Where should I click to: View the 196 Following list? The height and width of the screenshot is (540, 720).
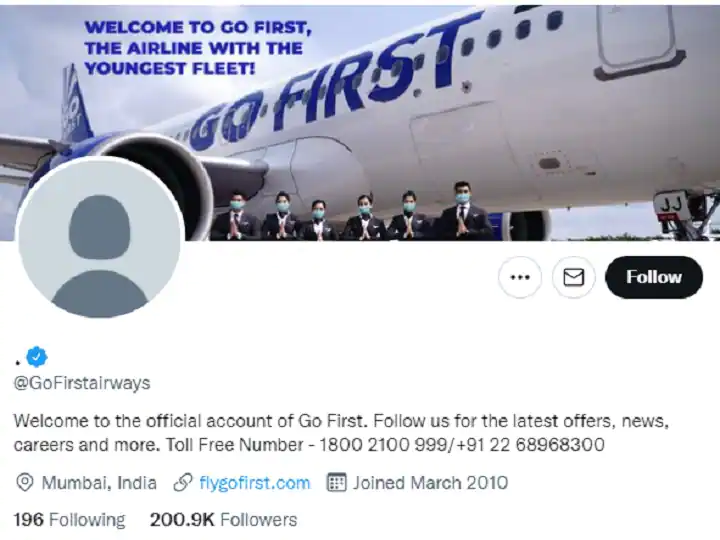(x=69, y=519)
